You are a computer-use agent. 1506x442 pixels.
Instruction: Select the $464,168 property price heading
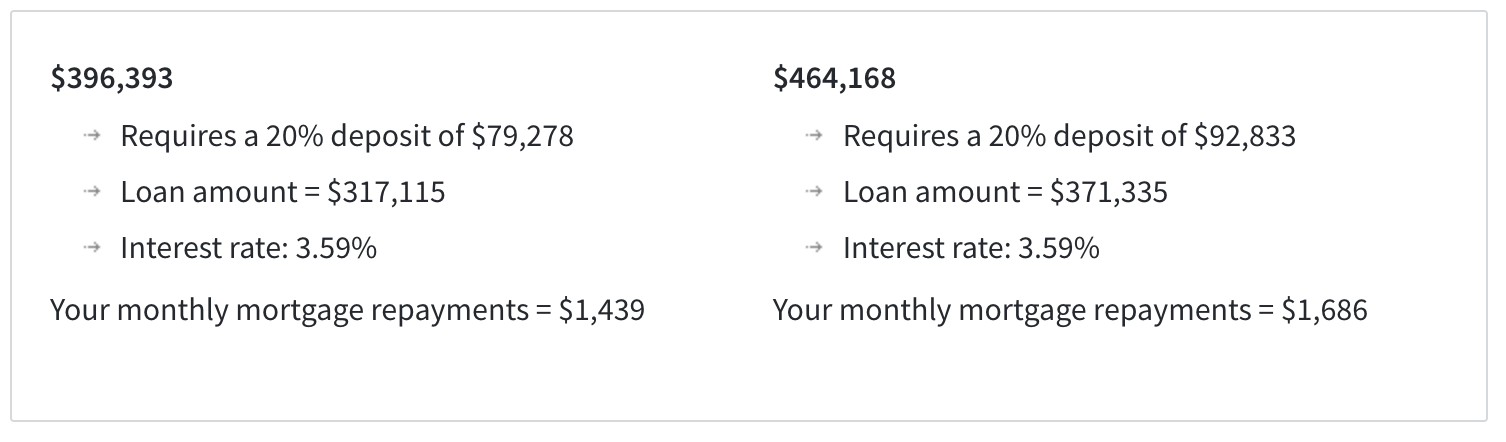click(x=834, y=79)
